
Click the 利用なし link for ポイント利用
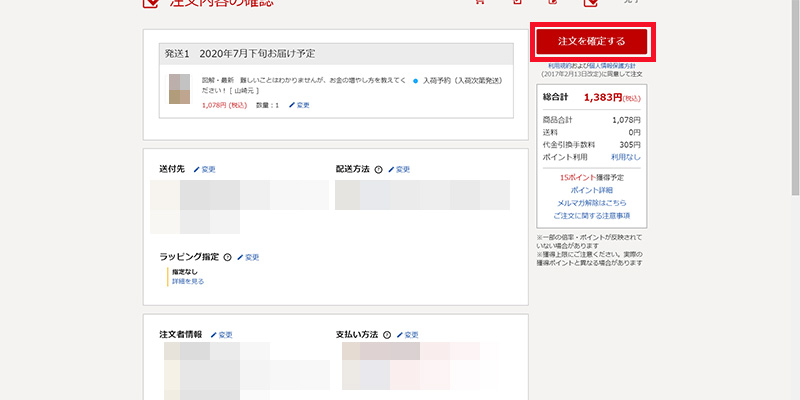(x=626, y=157)
